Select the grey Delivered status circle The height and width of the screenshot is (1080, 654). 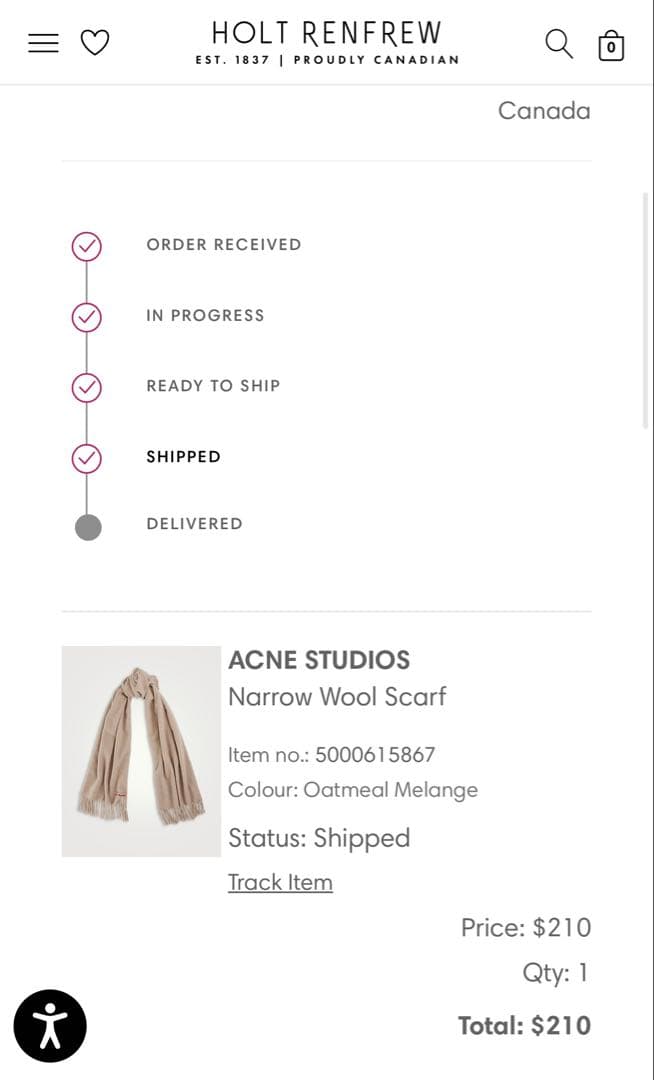tap(87, 523)
